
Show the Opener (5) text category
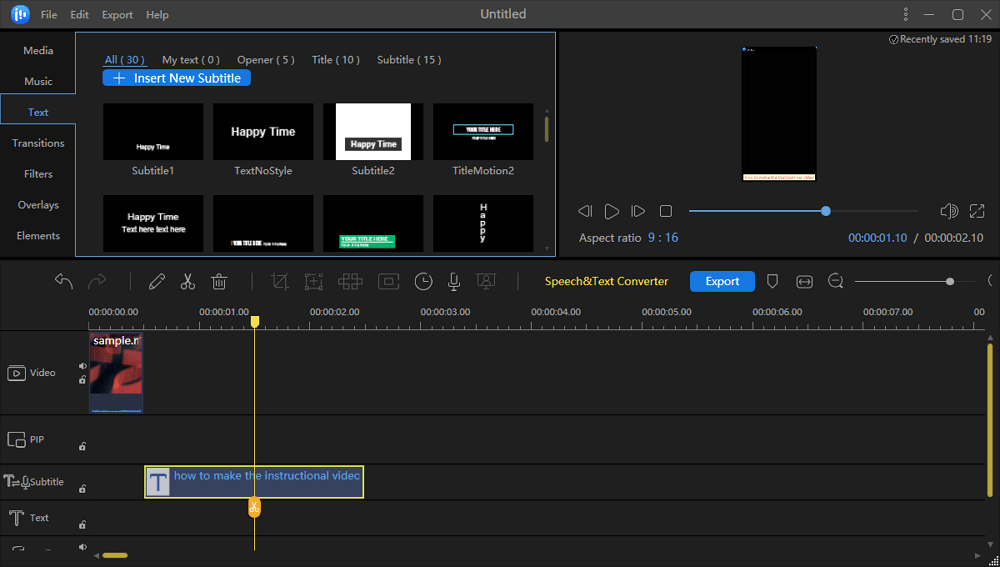pos(265,60)
